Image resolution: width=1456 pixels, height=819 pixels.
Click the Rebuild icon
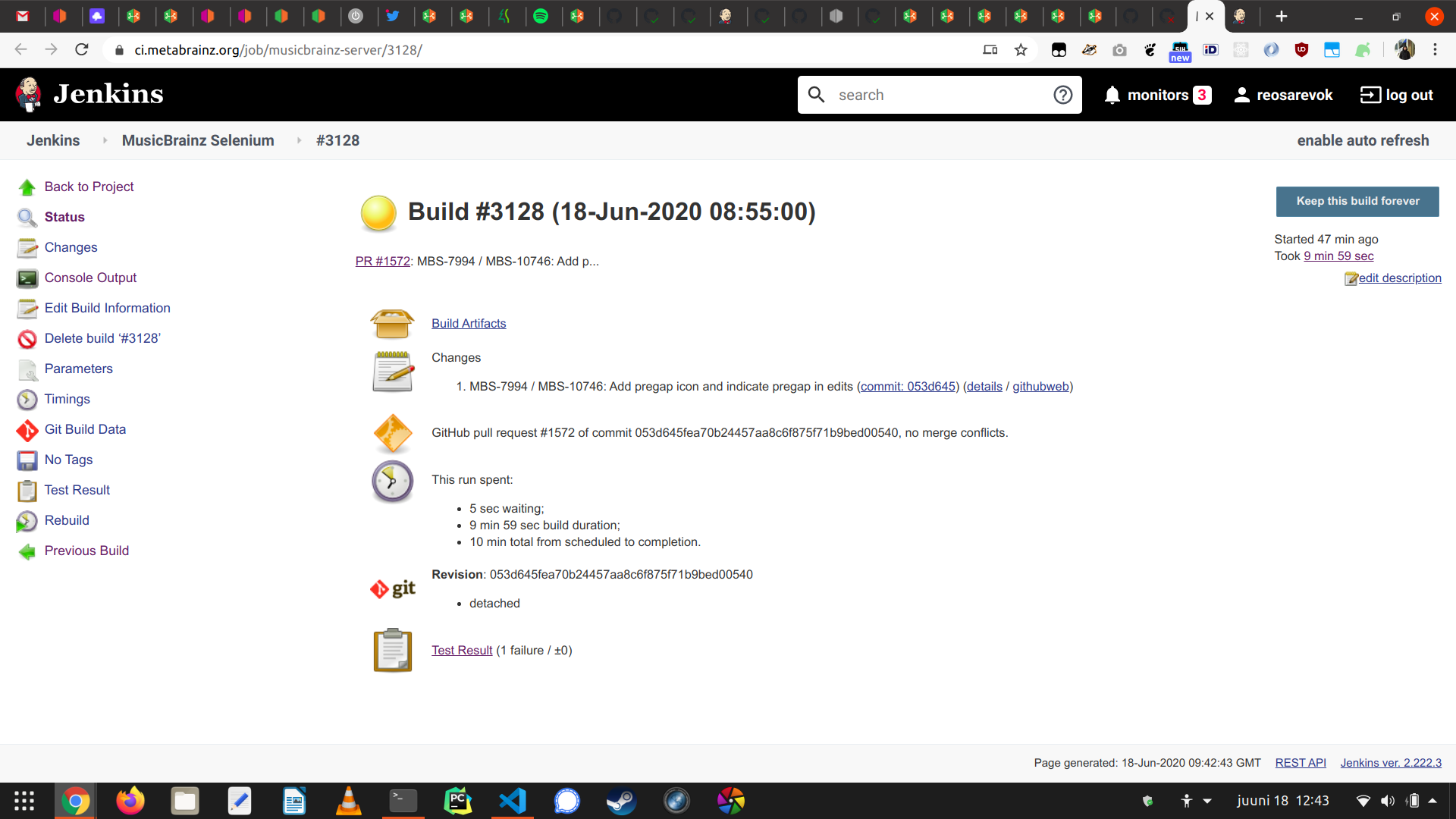27,521
